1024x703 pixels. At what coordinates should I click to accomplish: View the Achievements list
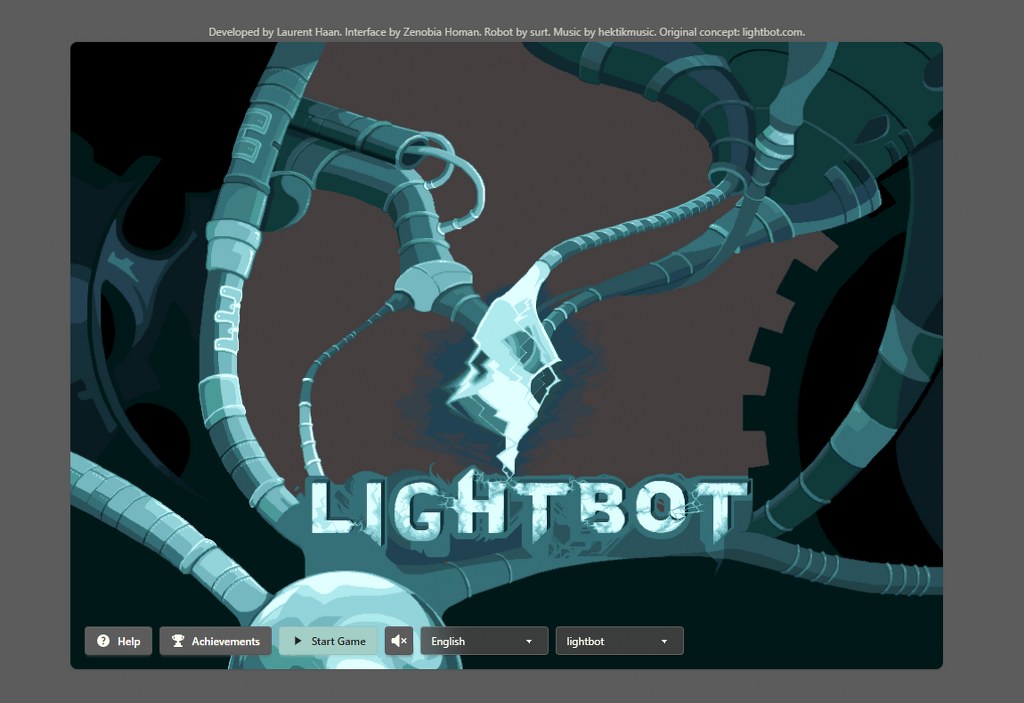[x=216, y=641]
